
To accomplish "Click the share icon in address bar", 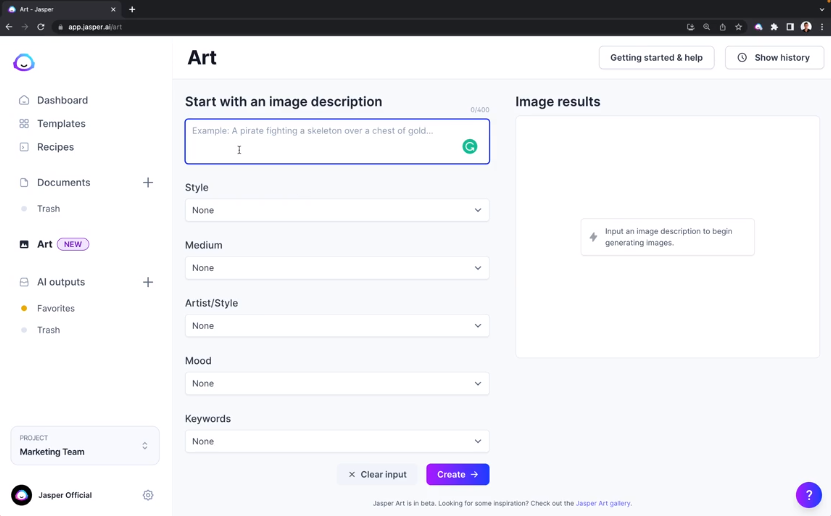I will [x=722, y=27].
